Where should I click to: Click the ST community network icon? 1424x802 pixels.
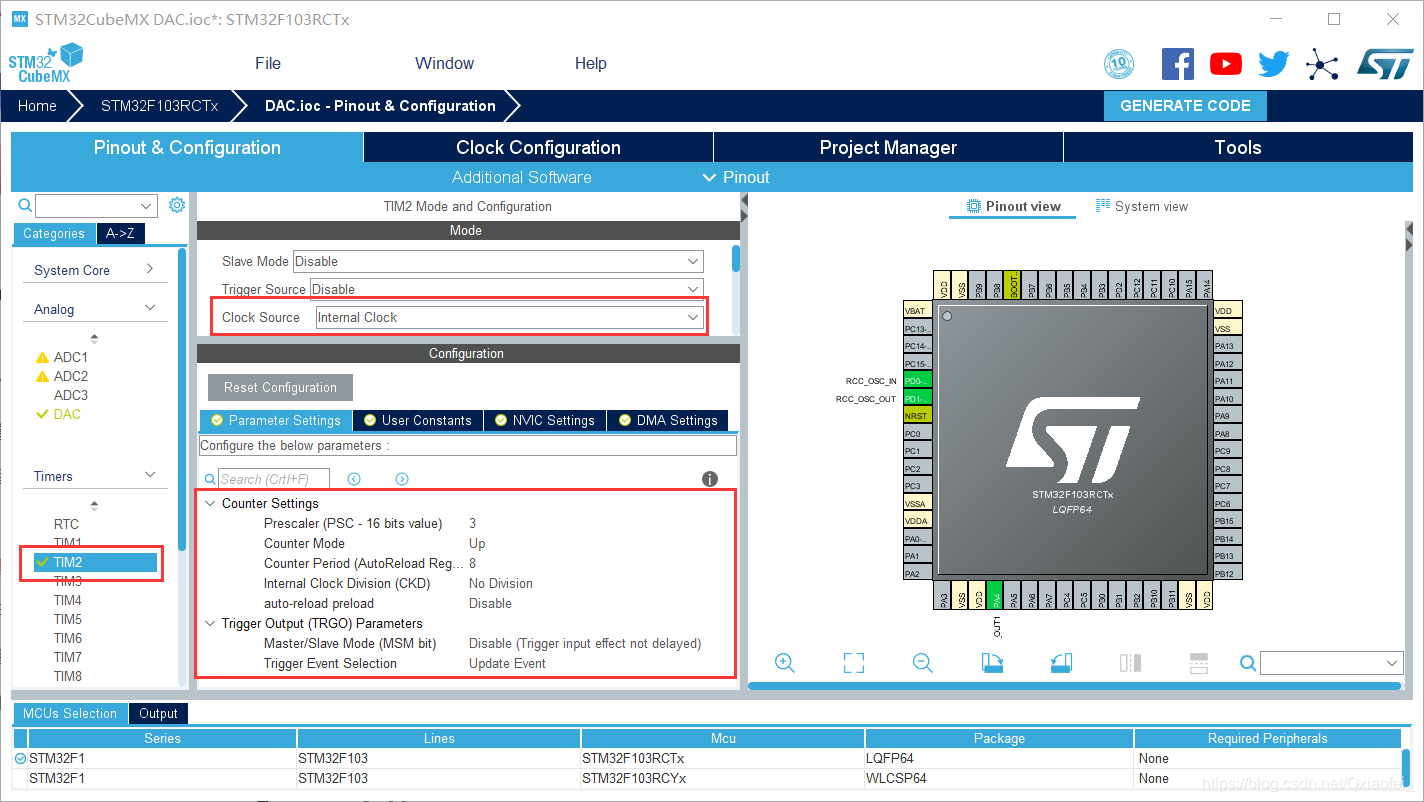pos(1322,65)
